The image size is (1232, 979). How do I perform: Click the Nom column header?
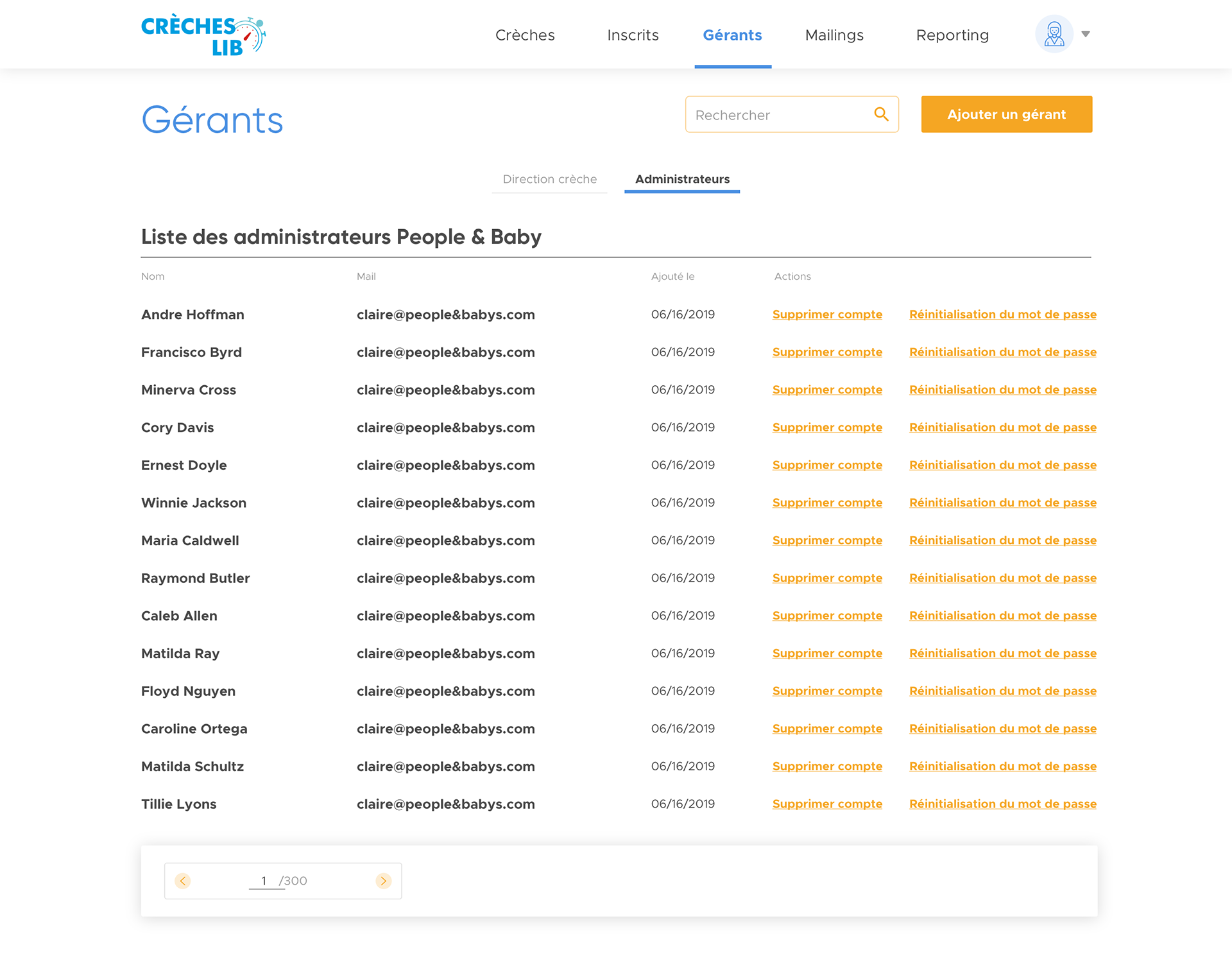tap(153, 277)
